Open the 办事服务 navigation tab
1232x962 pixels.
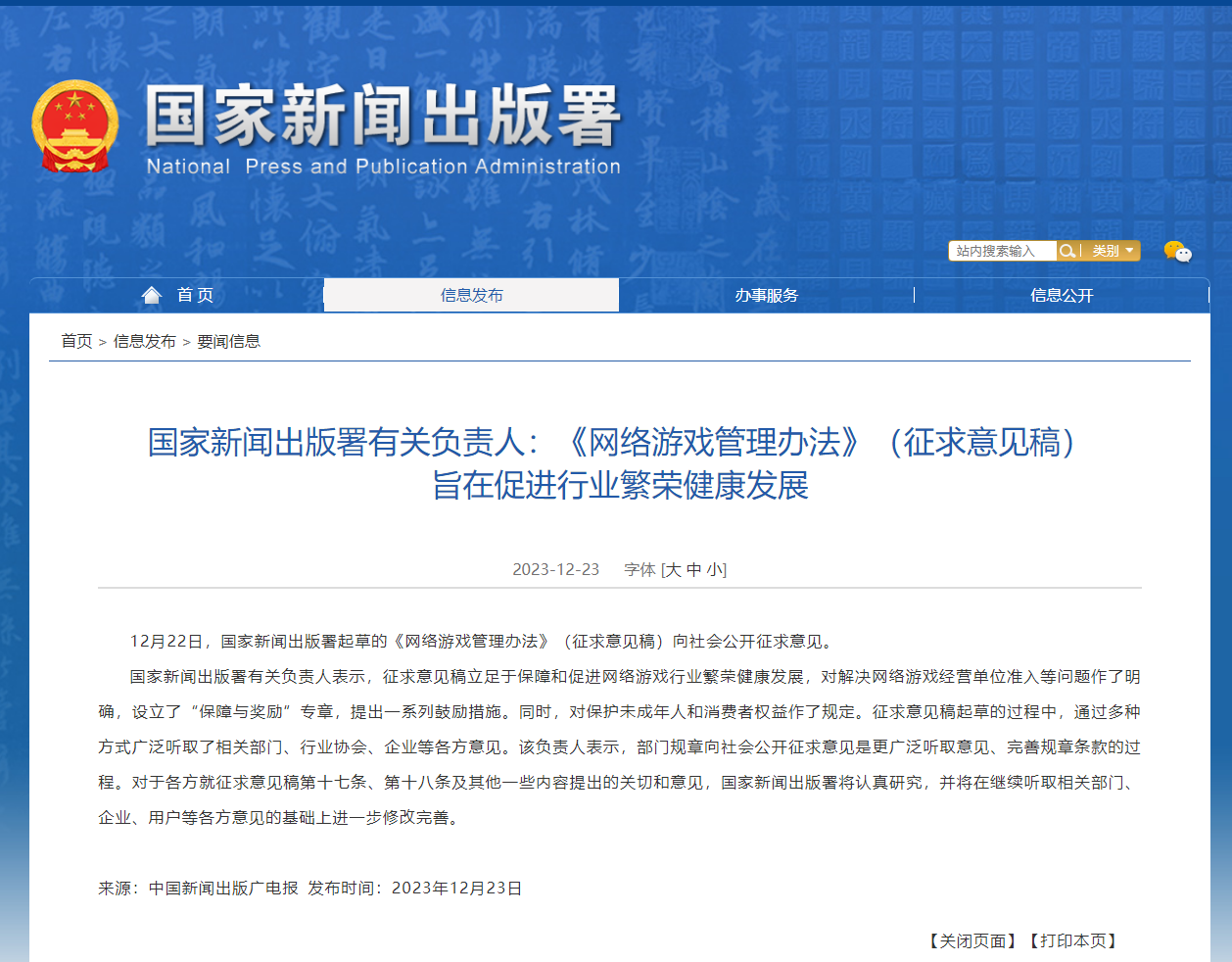click(x=767, y=295)
